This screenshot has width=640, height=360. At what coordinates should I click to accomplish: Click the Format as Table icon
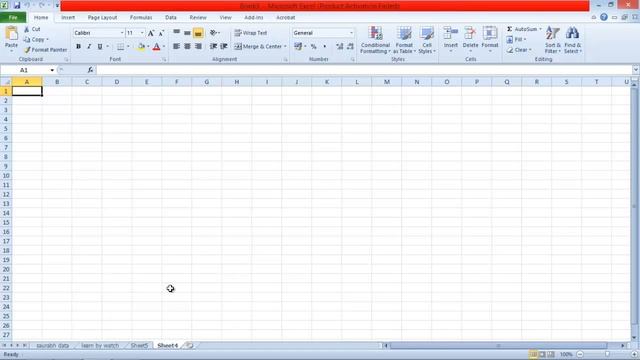404,33
